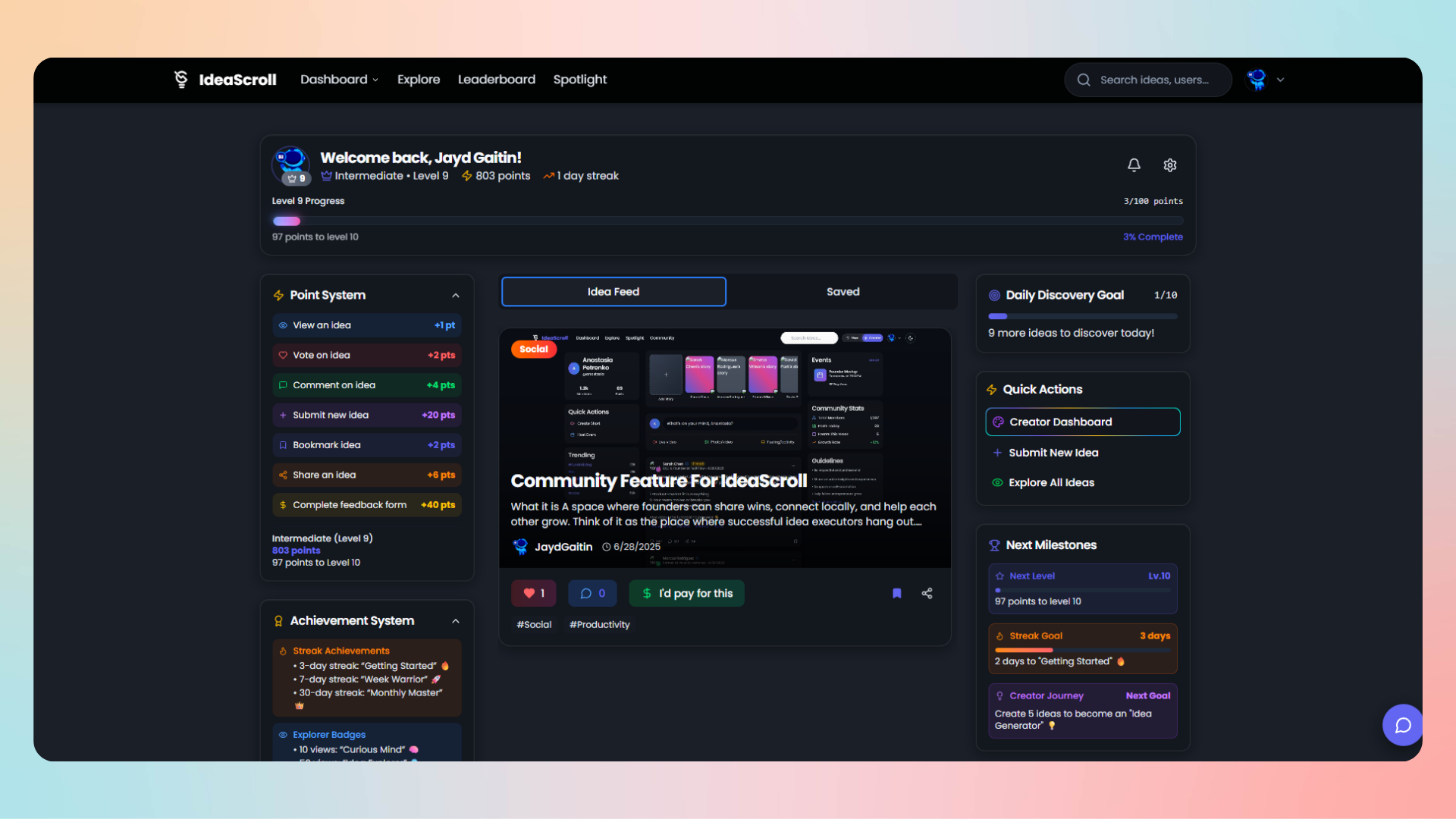Collapse the Point System panel

pyautogui.click(x=456, y=295)
